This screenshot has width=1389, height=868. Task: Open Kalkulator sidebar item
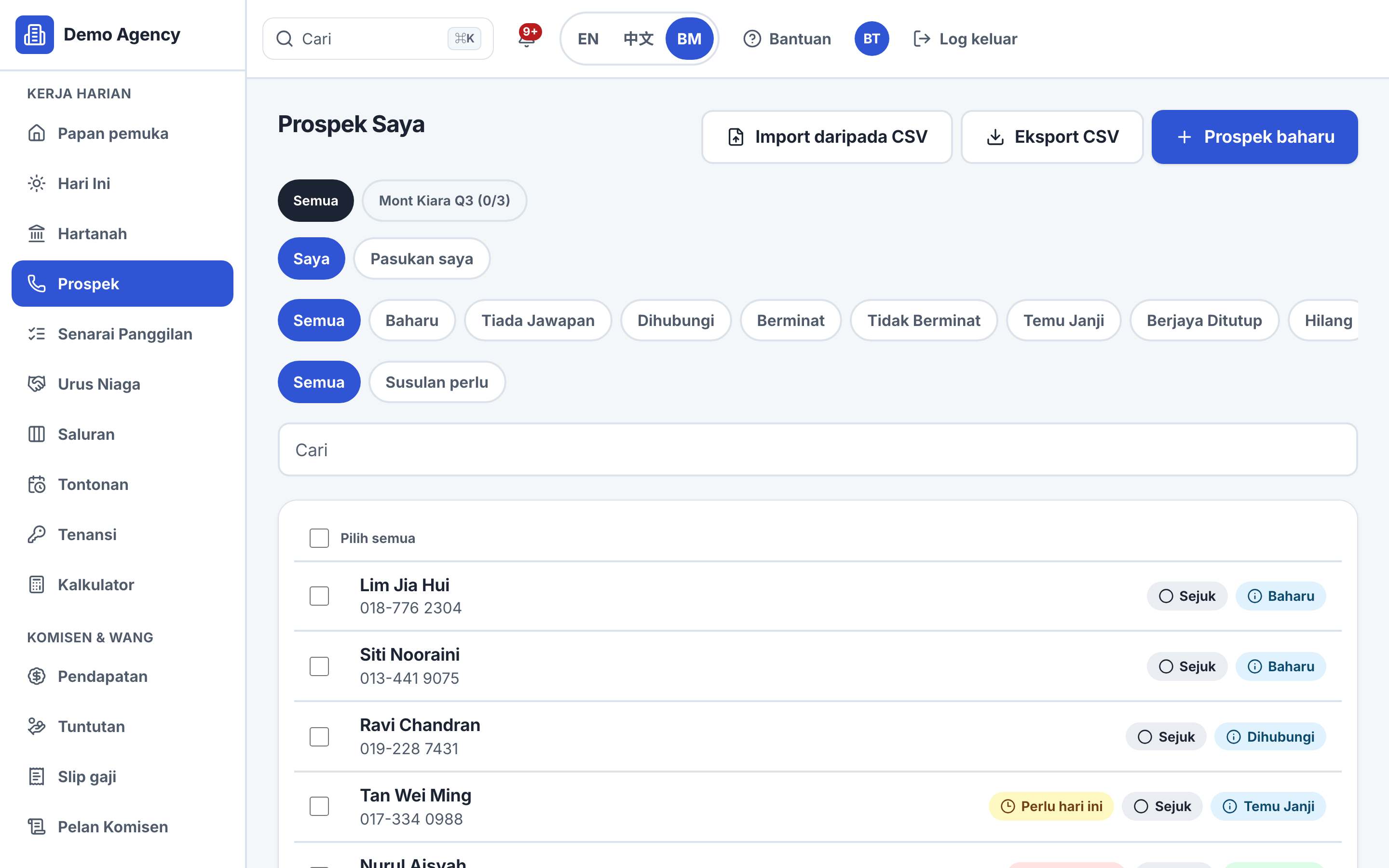122,584
